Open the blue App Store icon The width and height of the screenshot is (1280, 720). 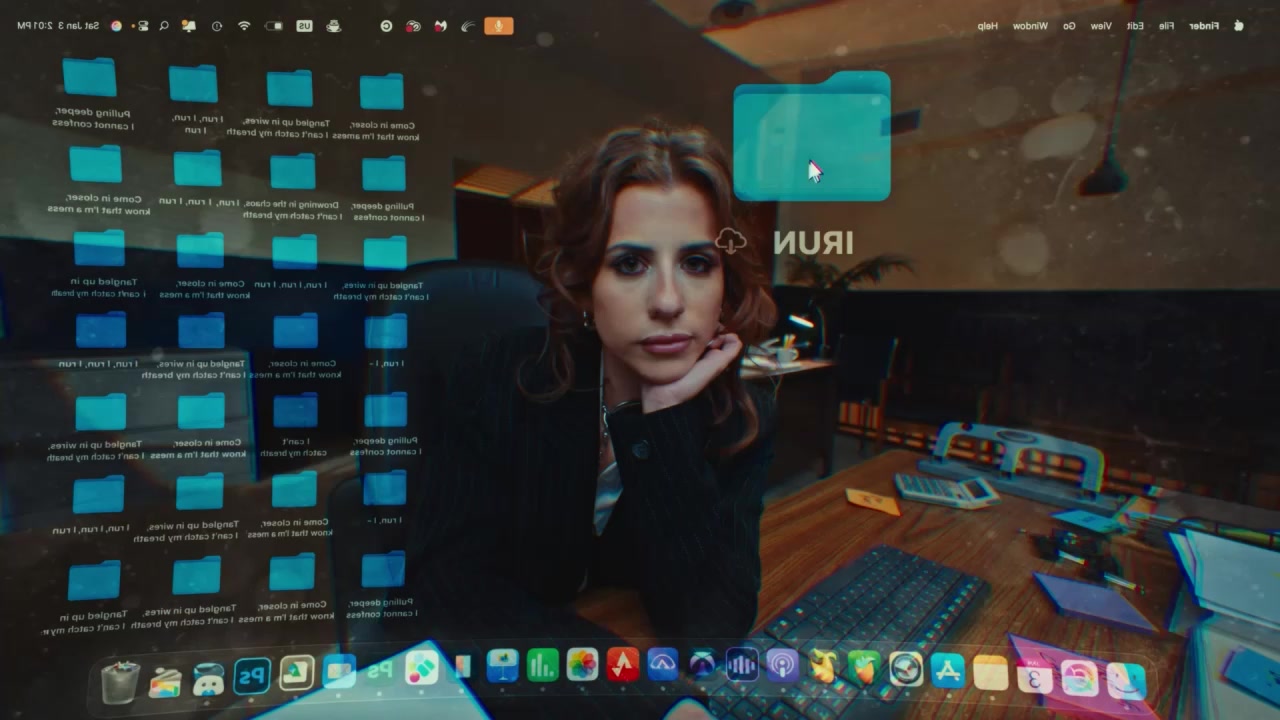point(947,670)
